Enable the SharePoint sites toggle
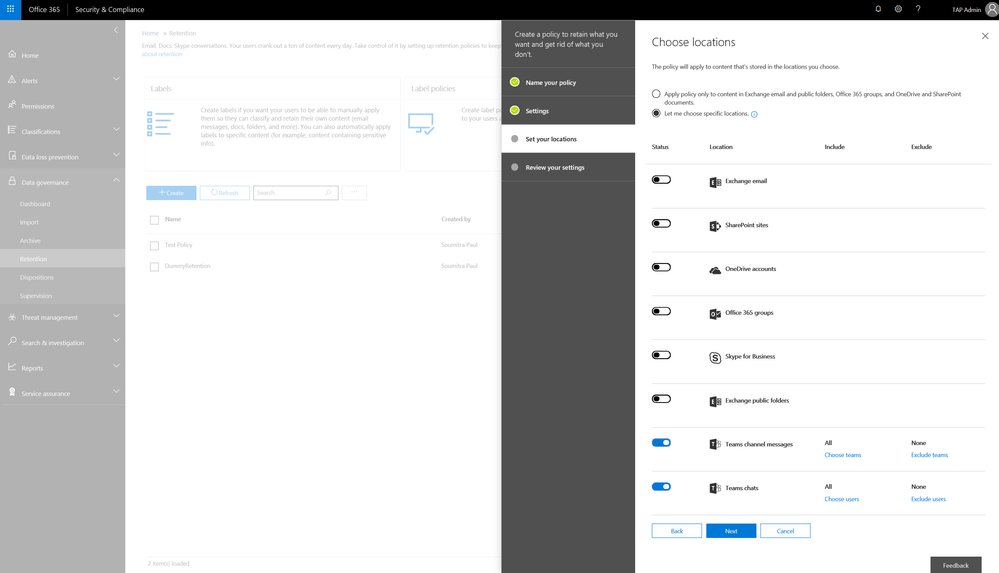999x573 pixels. click(x=661, y=224)
